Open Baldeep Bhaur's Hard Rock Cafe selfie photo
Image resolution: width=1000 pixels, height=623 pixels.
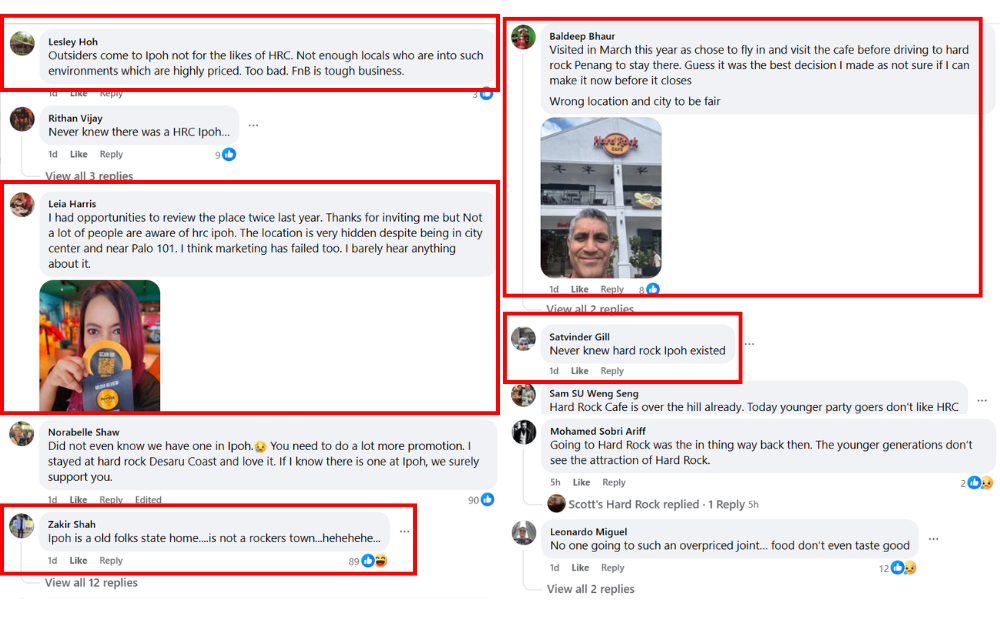click(601, 197)
